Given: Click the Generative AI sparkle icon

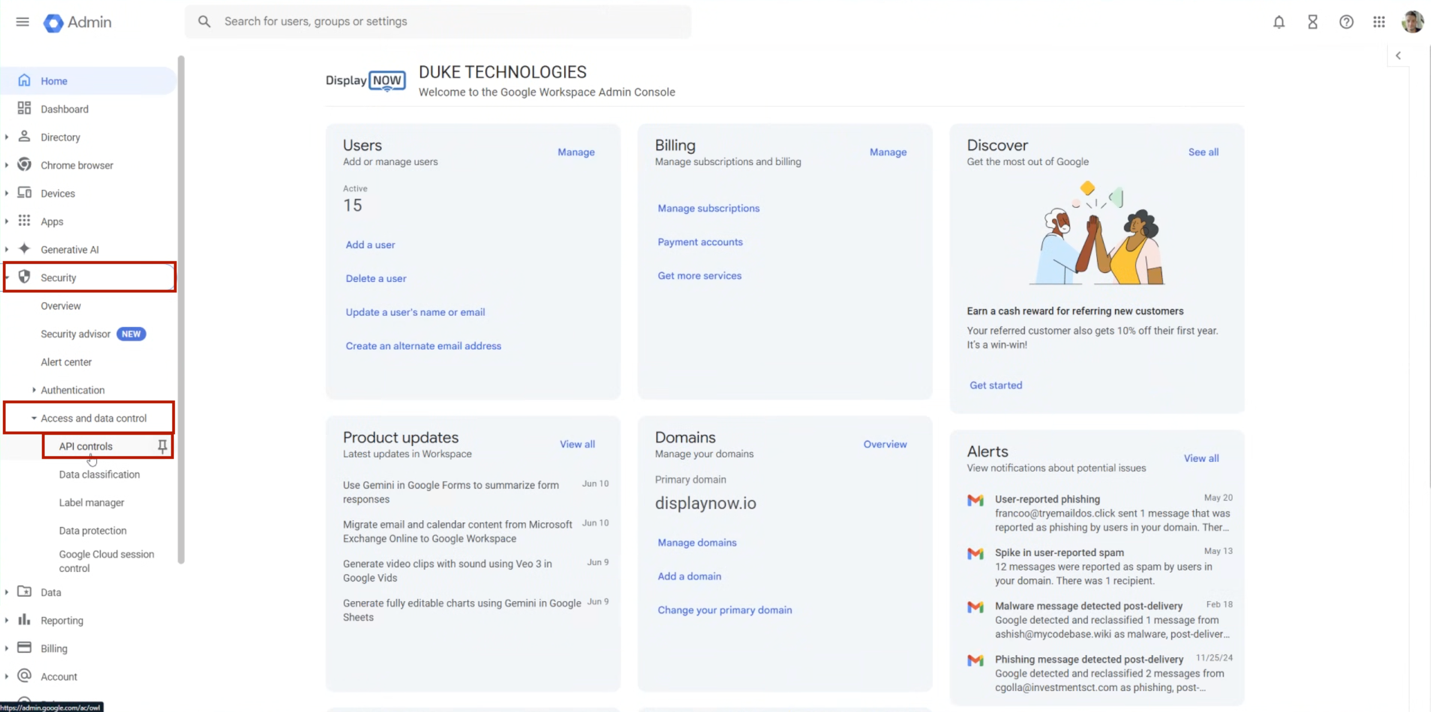Looking at the screenshot, I should [x=24, y=248].
